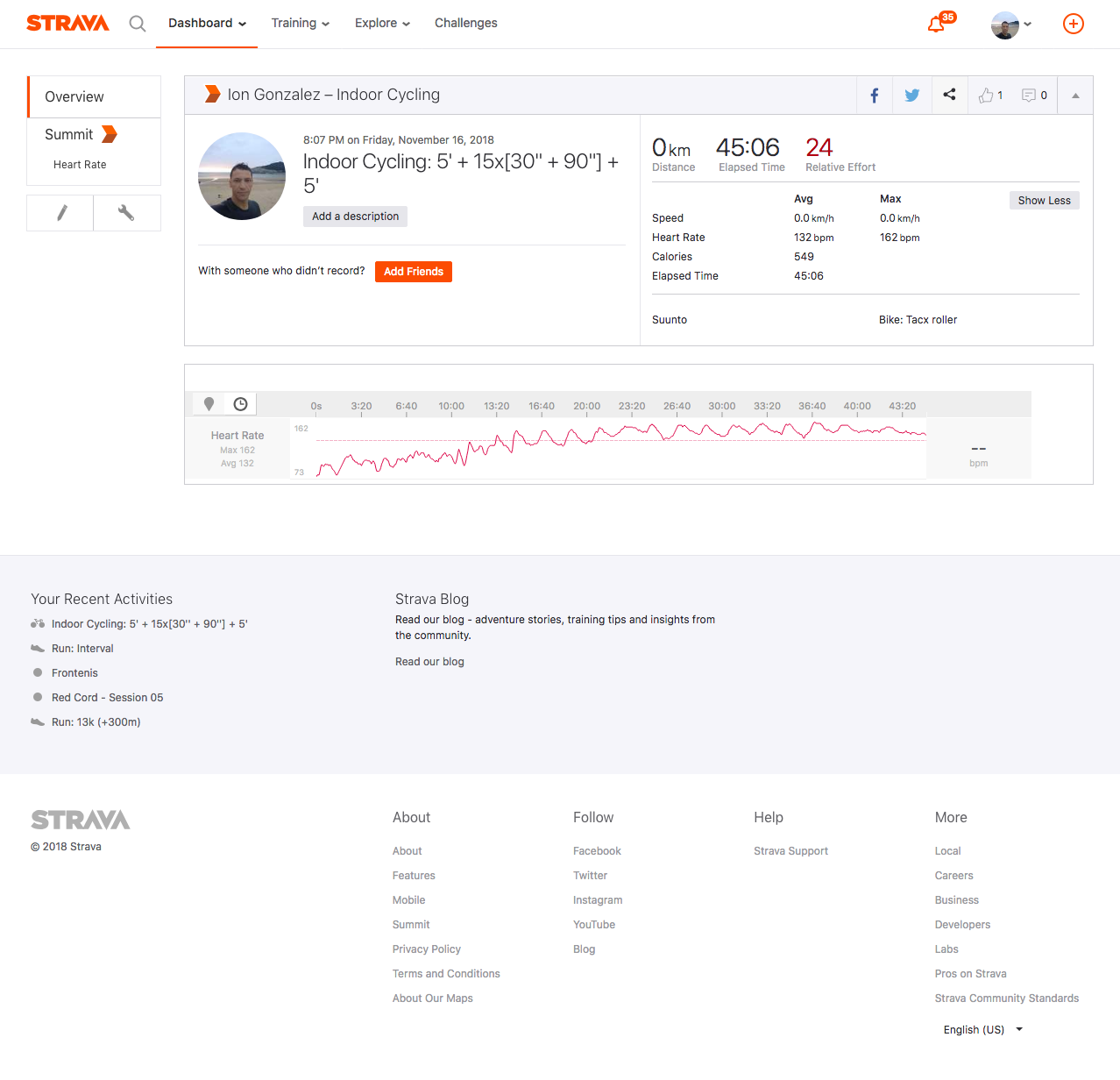Open the Summit footer link
The height and width of the screenshot is (1080, 1120).
click(411, 925)
